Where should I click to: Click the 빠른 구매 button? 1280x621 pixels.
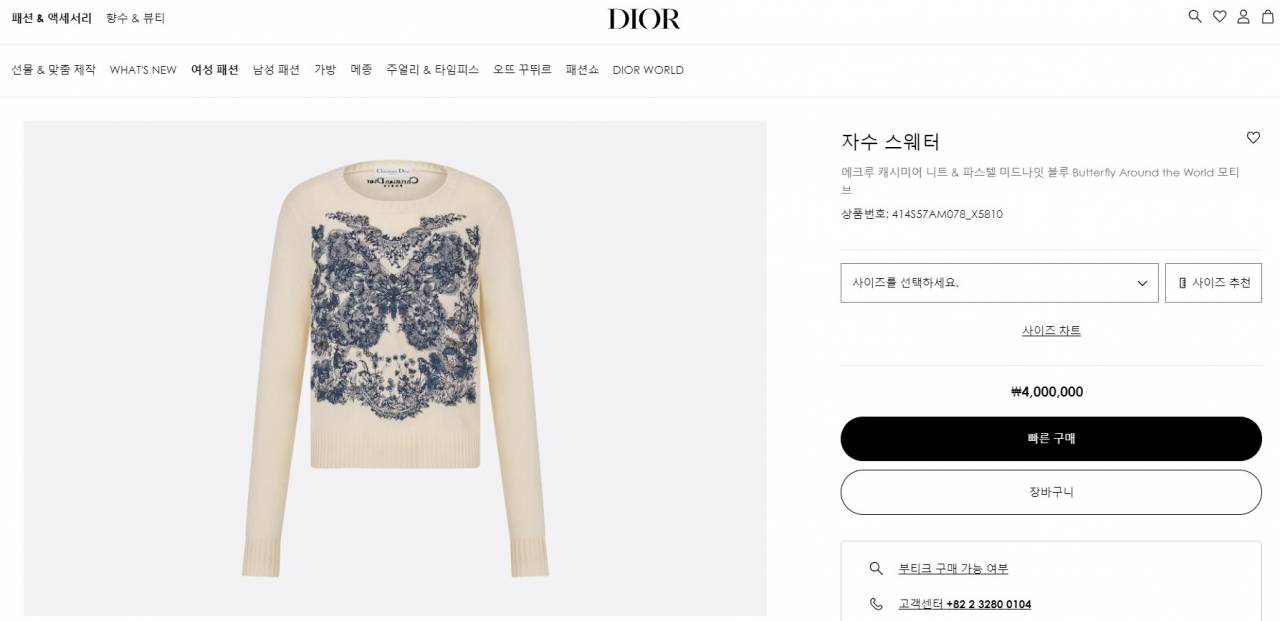click(x=1051, y=439)
